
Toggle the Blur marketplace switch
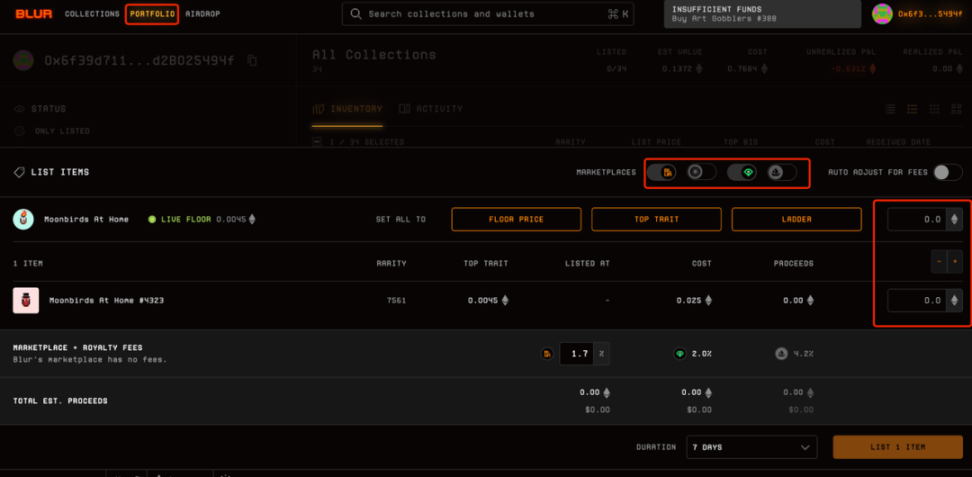coord(662,172)
